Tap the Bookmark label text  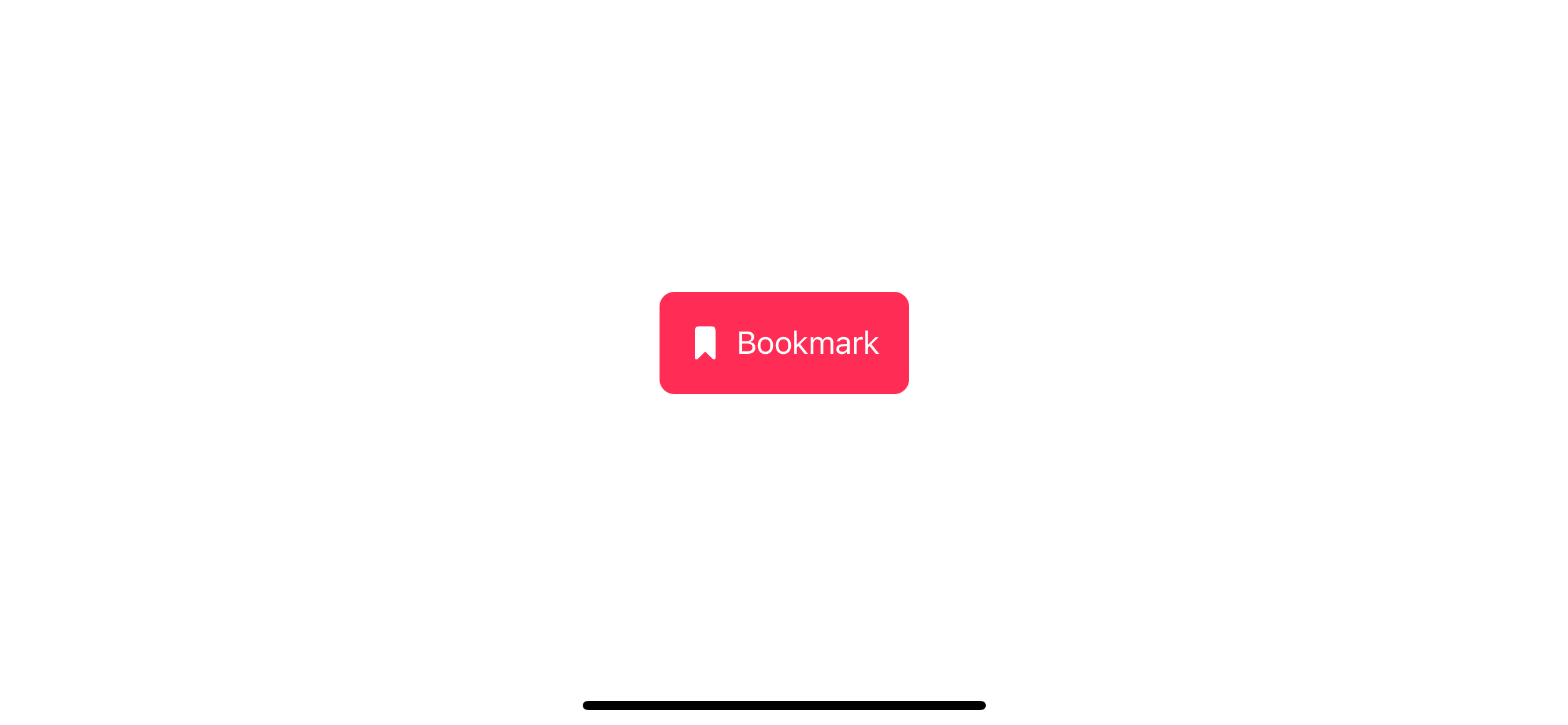click(808, 342)
